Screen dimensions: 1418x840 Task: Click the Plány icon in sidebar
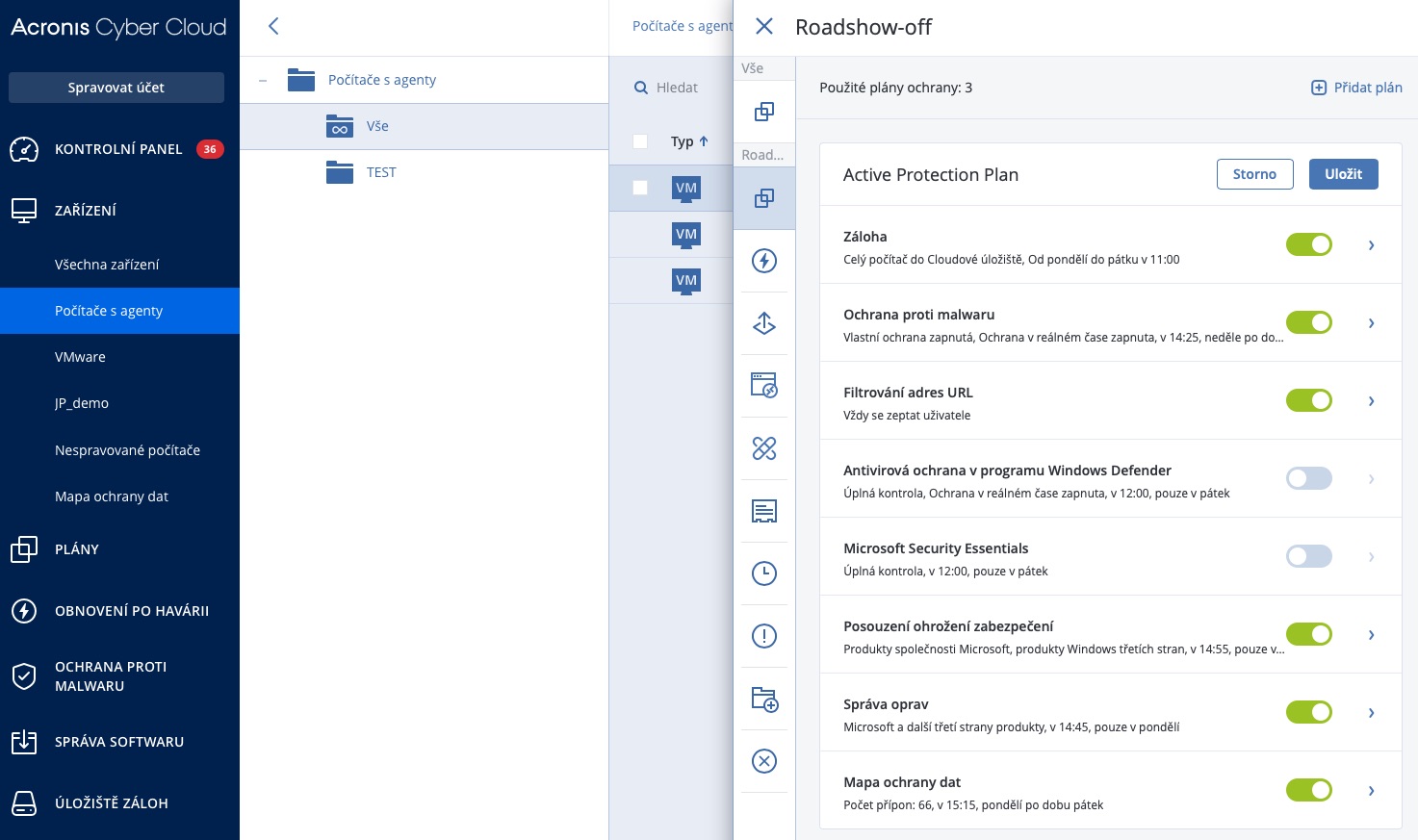coord(24,549)
